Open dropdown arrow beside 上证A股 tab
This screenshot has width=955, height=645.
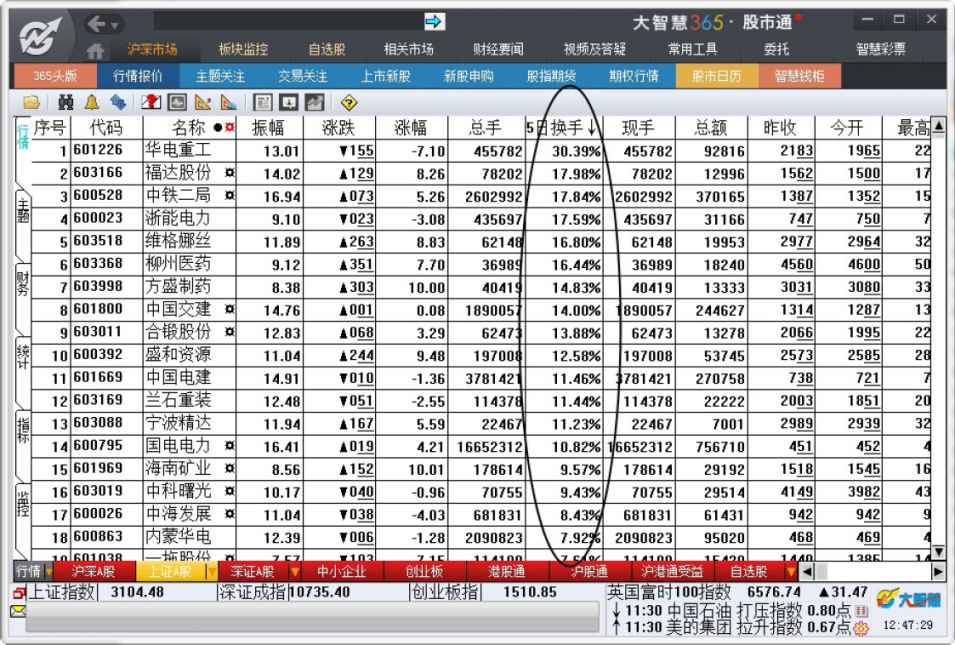pyautogui.click(x=211, y=572)
